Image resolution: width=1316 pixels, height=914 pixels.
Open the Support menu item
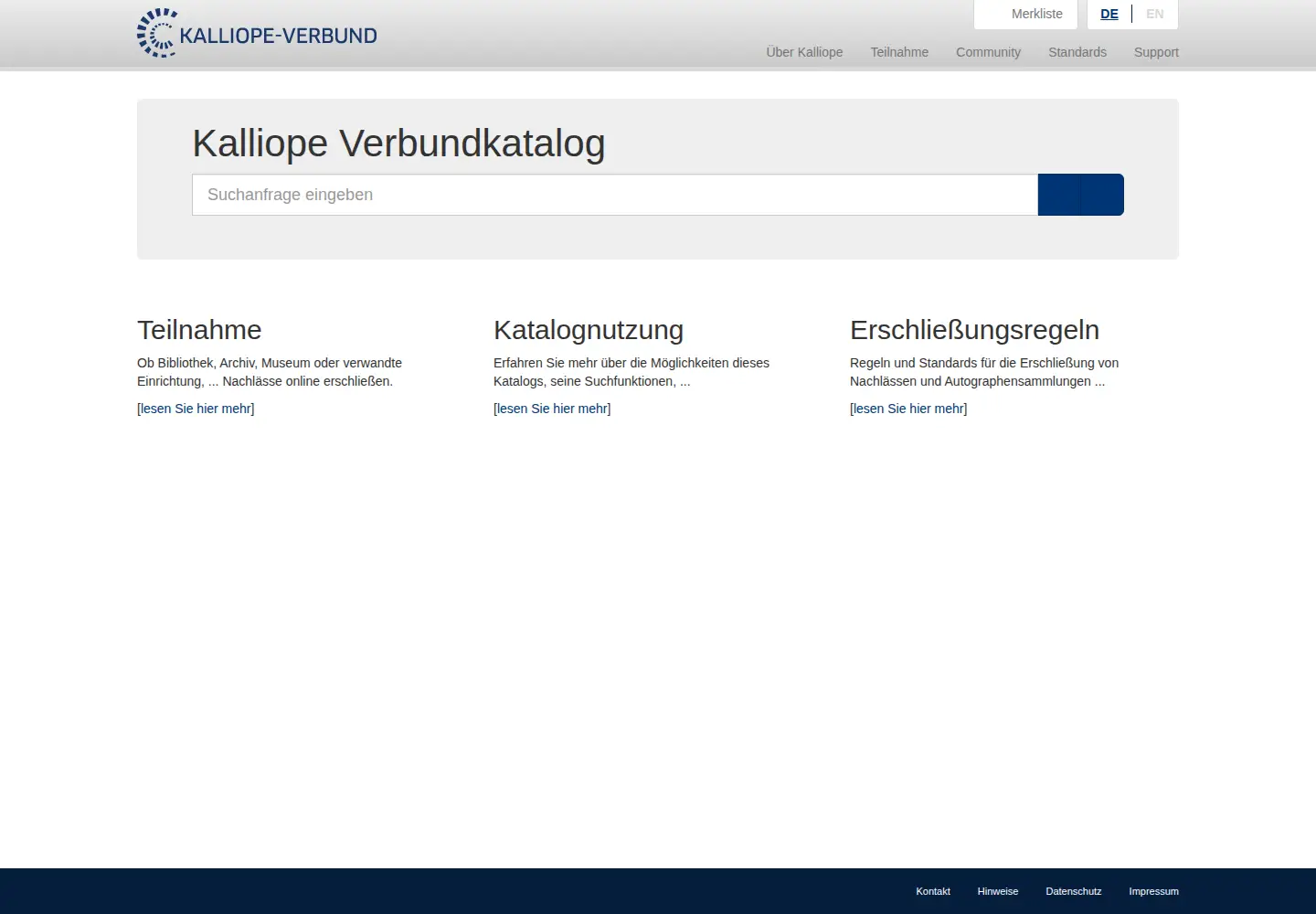(1156, 52)
